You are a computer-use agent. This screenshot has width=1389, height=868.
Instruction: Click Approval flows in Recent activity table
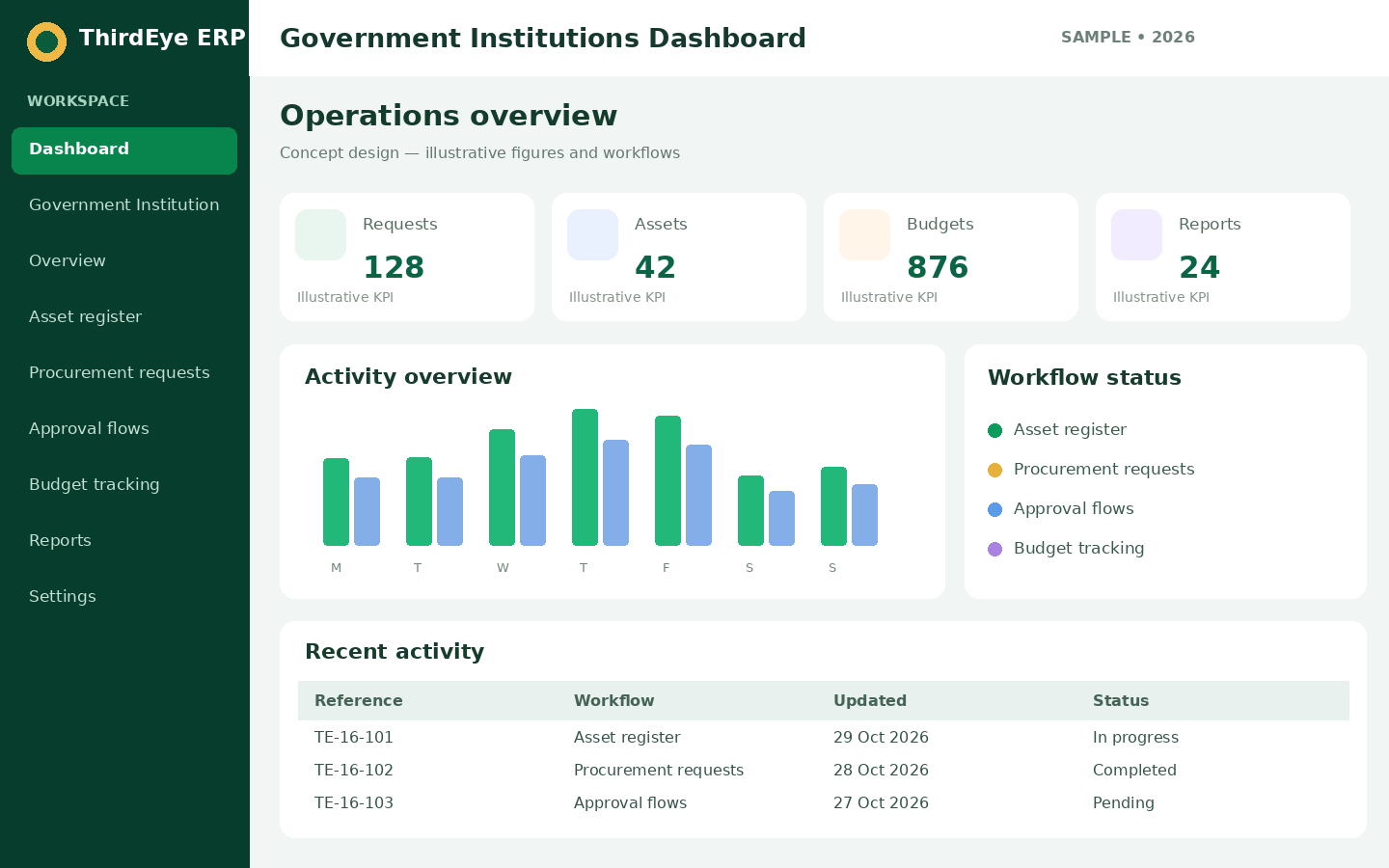point(630,803)
